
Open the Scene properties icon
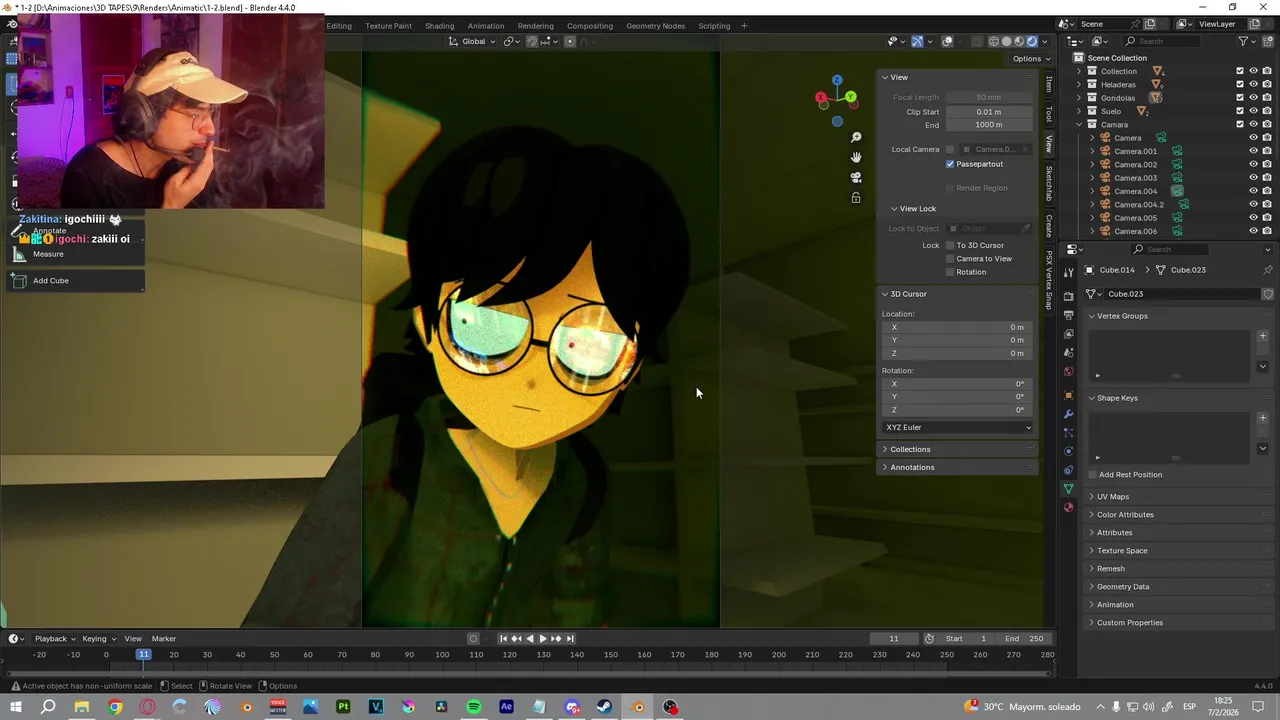tap(1068, 353)
